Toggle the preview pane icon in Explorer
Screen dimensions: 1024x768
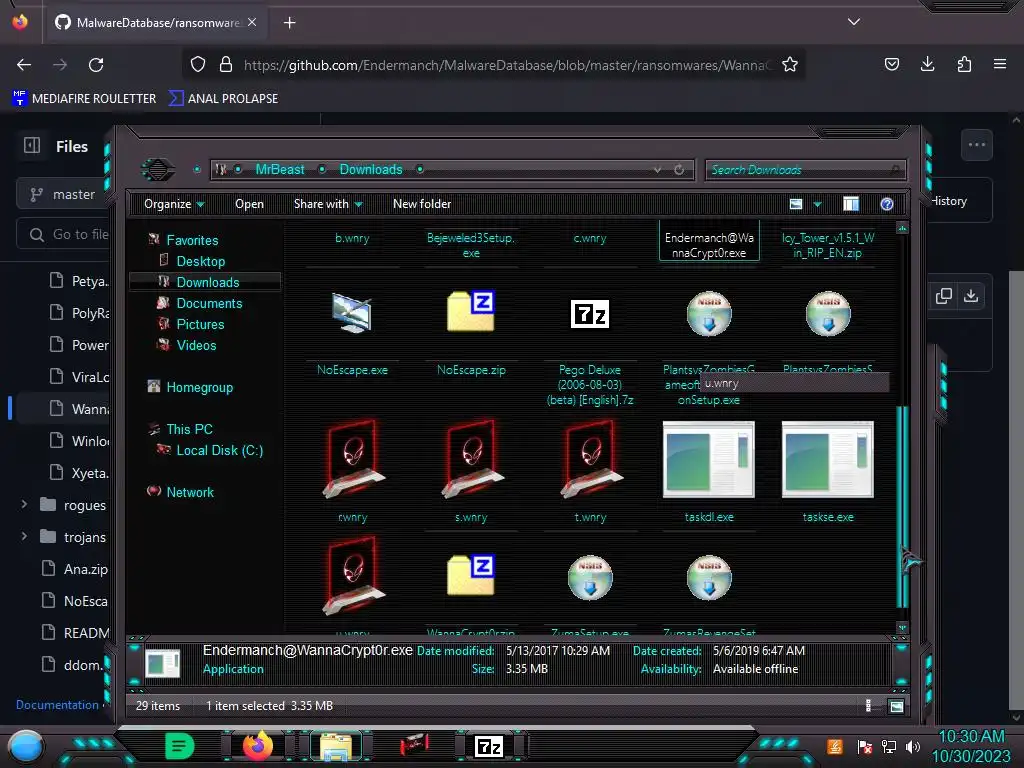(x=850, y=204)
